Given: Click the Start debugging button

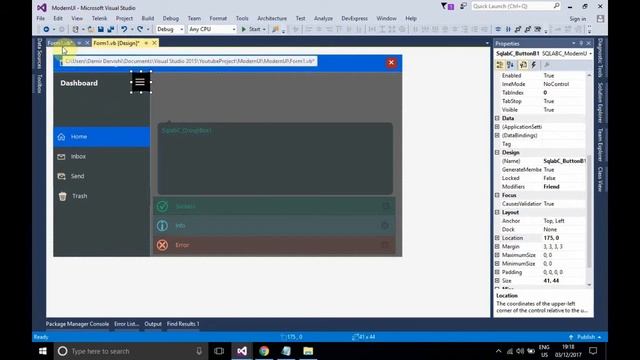Looking at the screenshot, I should (251, 29).
